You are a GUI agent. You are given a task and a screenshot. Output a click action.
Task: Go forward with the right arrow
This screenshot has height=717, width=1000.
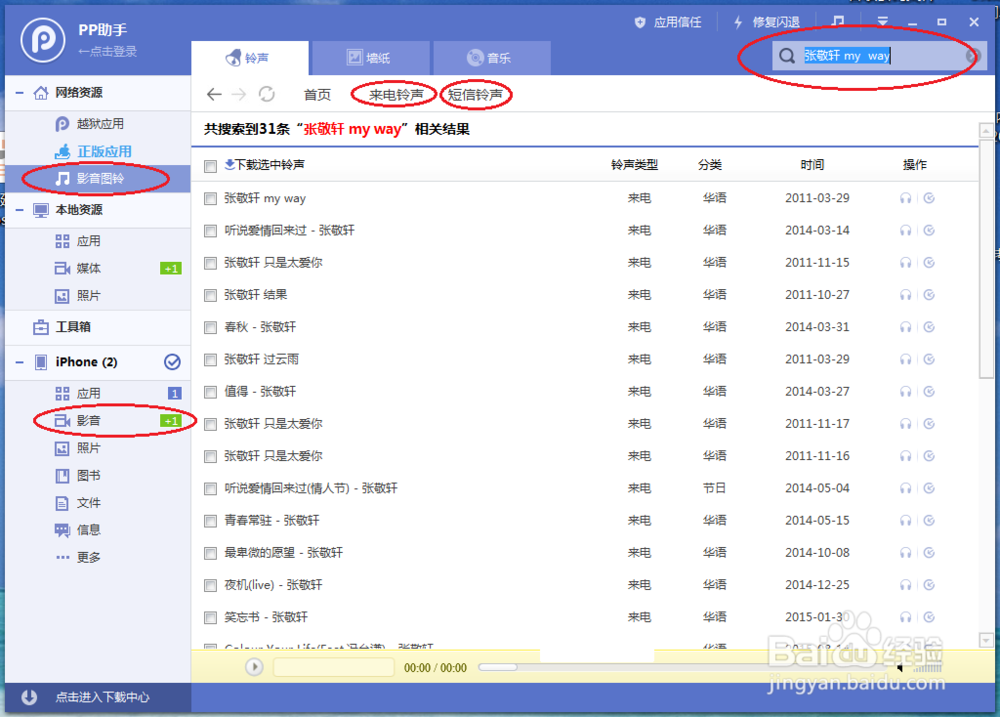click(x=239, y=94)
